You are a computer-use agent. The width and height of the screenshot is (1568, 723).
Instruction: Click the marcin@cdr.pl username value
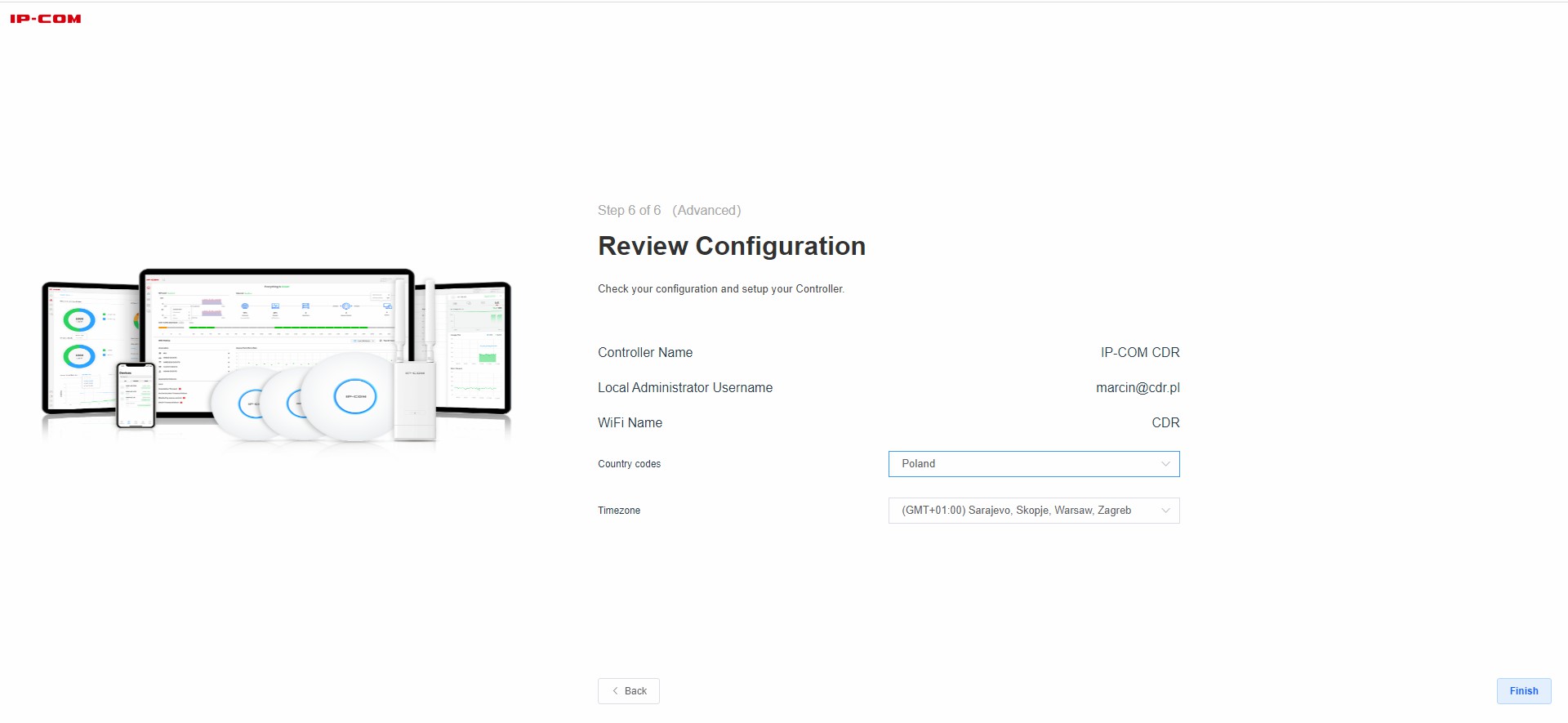1138,388
